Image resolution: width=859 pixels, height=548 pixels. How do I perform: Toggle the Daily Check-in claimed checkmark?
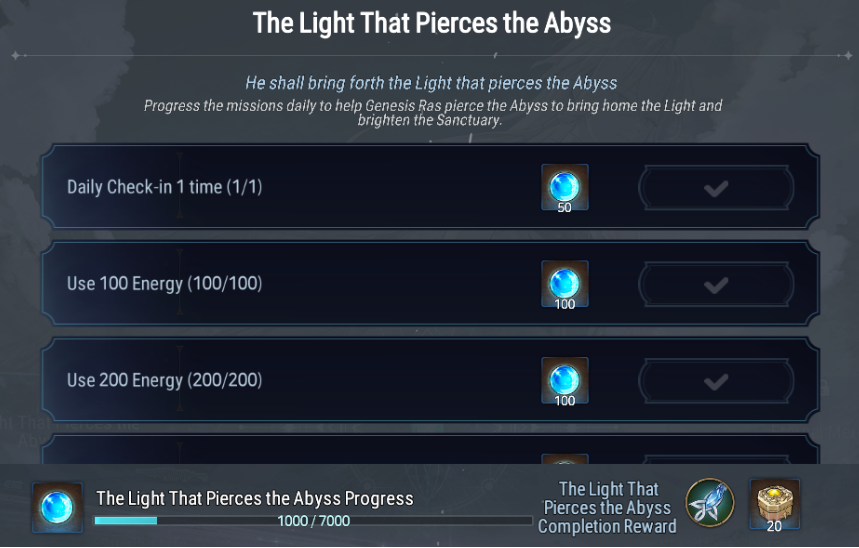tap(715, 188)
